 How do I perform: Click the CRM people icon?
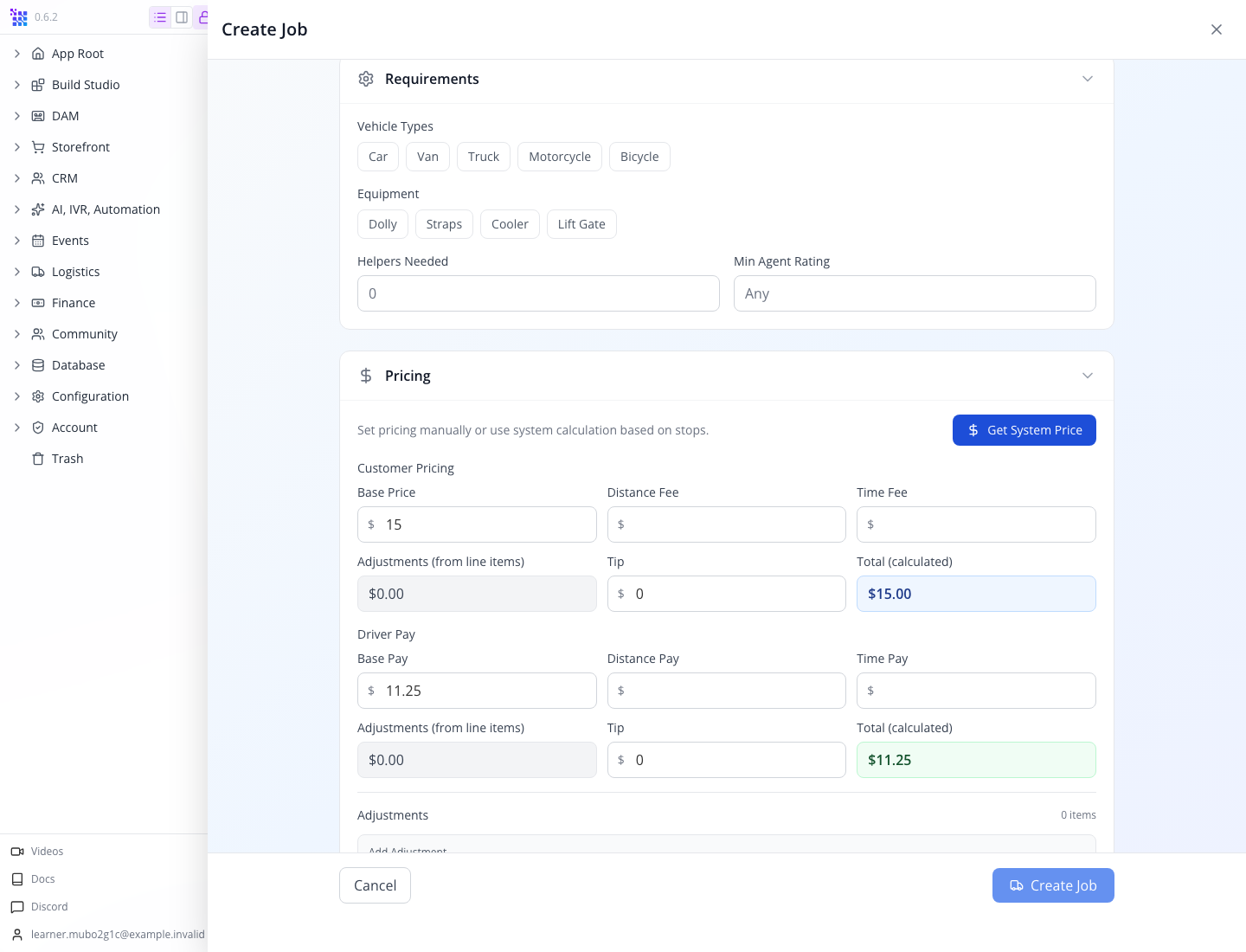coord(38,178)
